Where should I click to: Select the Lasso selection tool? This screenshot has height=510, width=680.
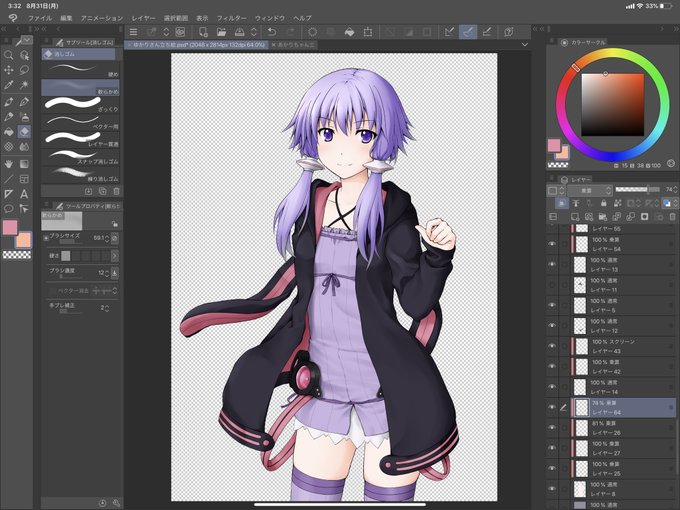(x=24, y=70)
